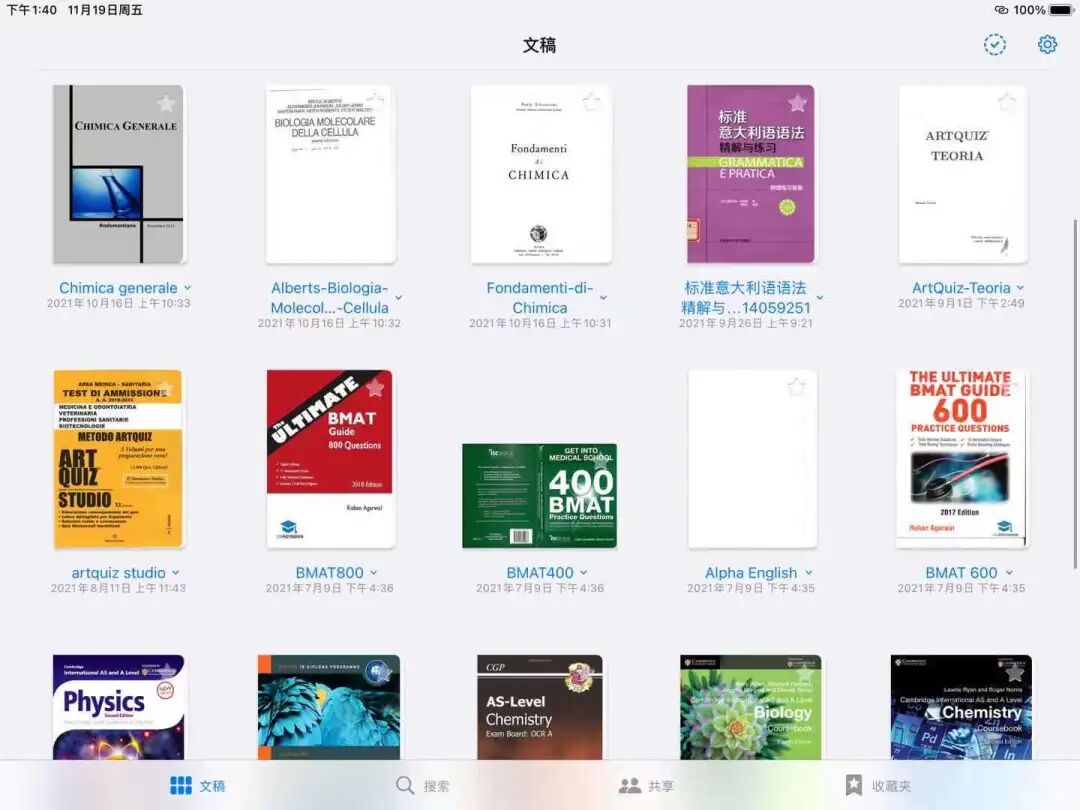Expand options chevron next to ArtQuiz-Teoria
The image size is (1080, 810).
1020,288
